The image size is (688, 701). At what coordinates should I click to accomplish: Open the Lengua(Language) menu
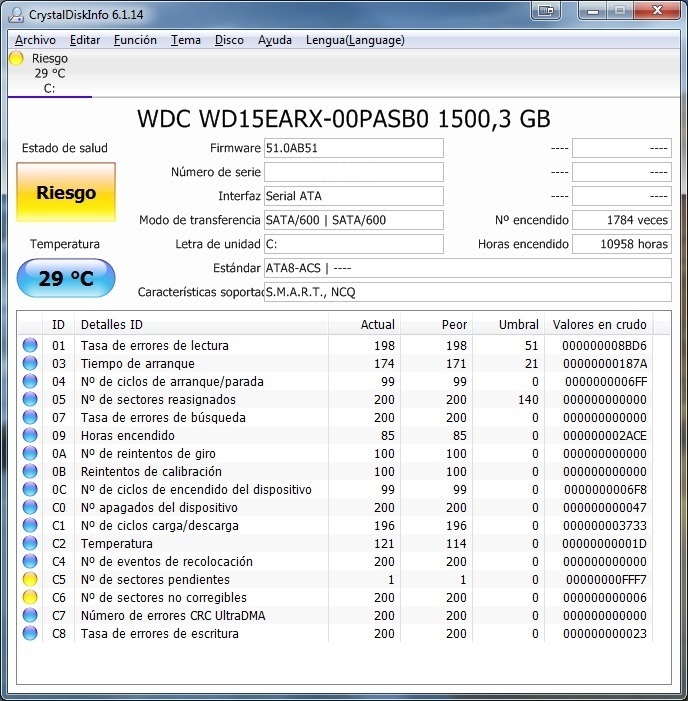pos(355,40)
